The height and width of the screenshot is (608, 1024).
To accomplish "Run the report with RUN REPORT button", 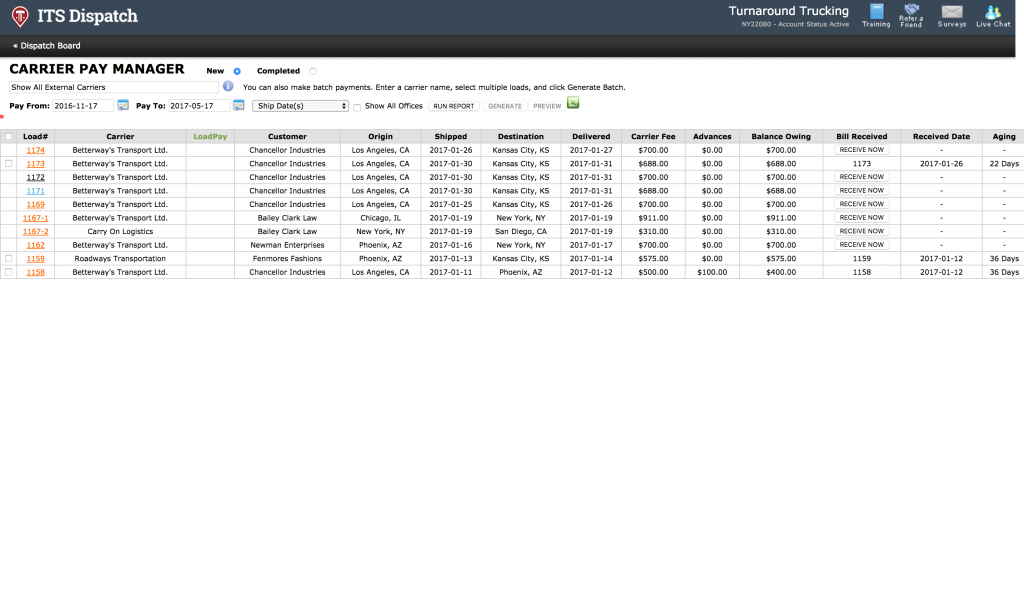I will pyautogui.click(x=454, y=106).
